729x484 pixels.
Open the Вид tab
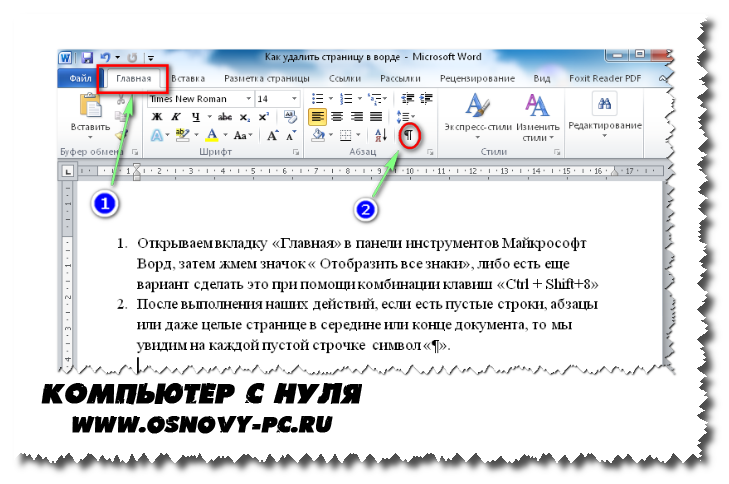(x=542, y=79)
